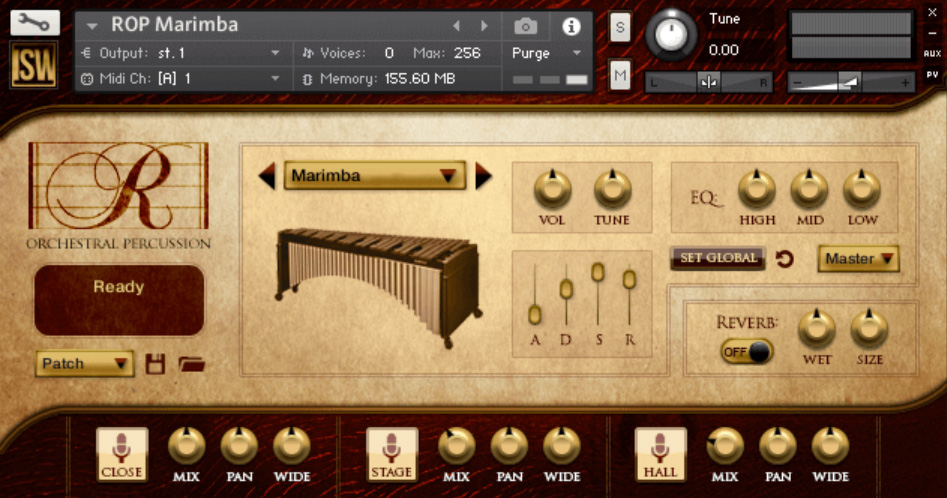Click the Tune value 0.00
The image size is (947, 498).
724,50
